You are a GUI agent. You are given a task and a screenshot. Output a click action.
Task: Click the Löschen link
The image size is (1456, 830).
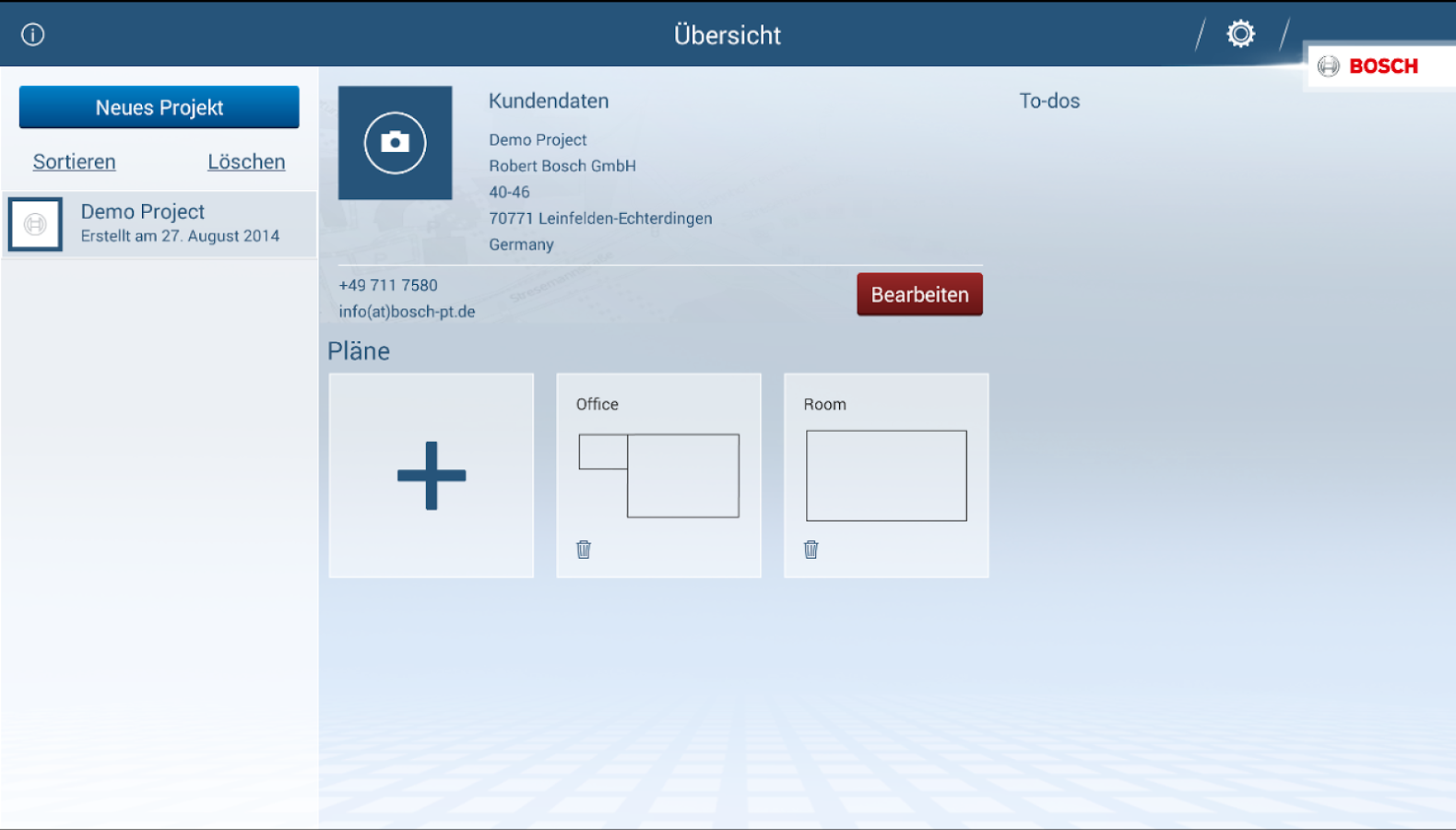tap(246, 162)
